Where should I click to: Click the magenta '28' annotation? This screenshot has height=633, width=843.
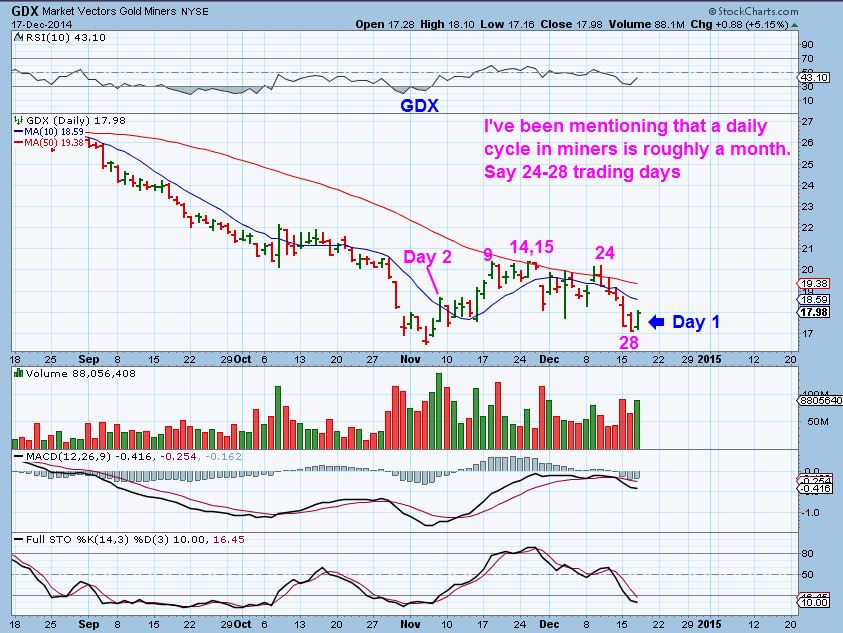[x=628, y=342]
